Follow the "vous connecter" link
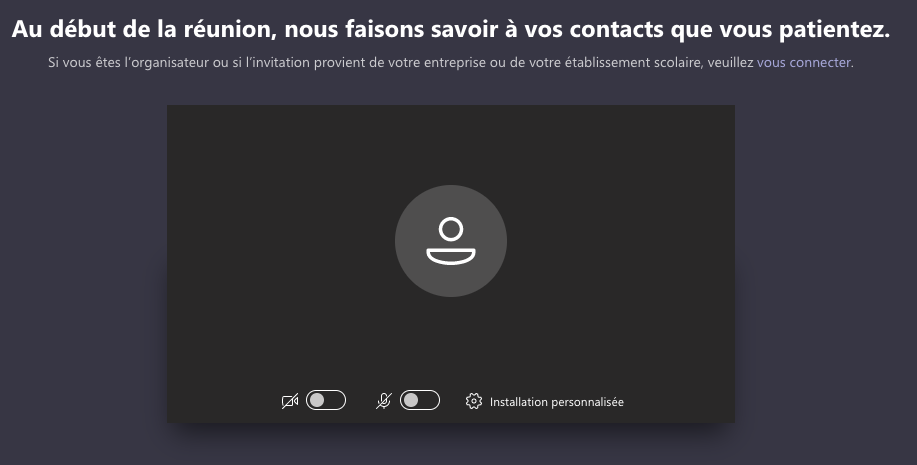This screenshot has height=465, width=917. point(804,62)
